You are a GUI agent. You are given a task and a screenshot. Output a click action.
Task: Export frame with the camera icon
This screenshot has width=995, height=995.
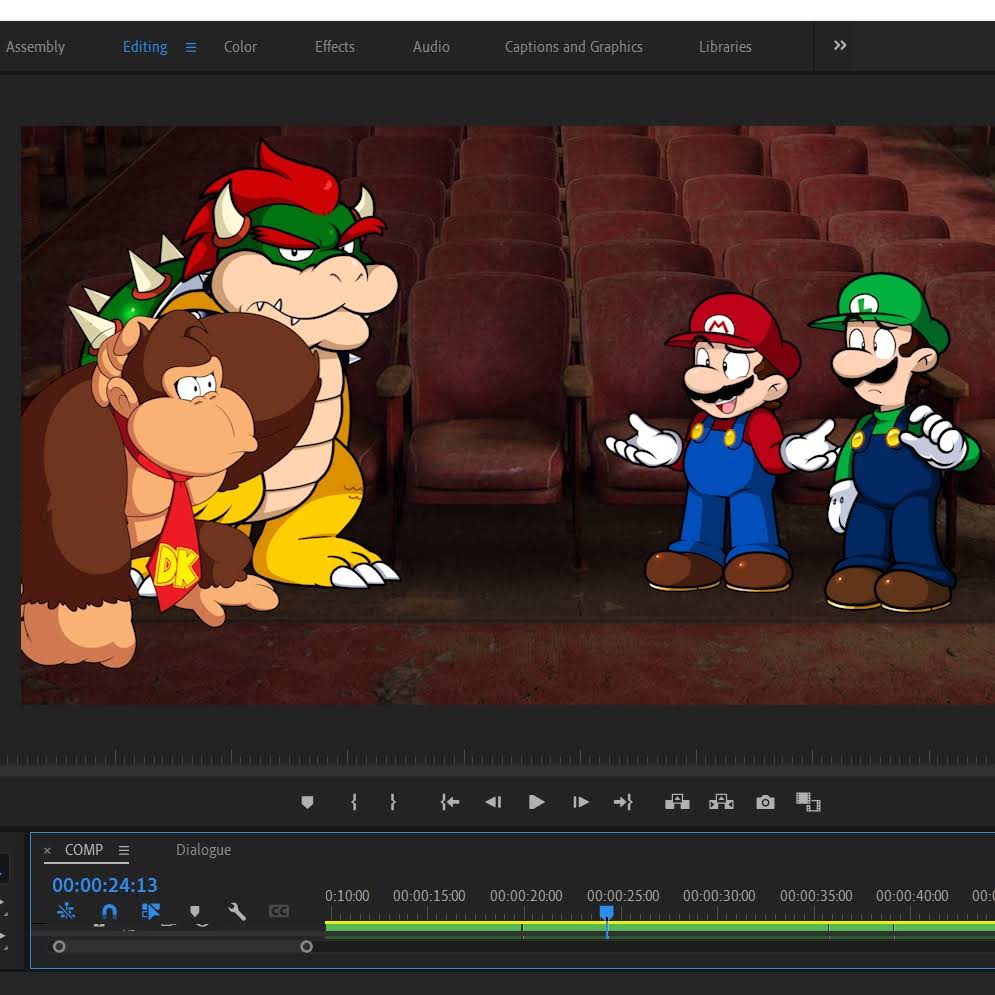point(765,802)
